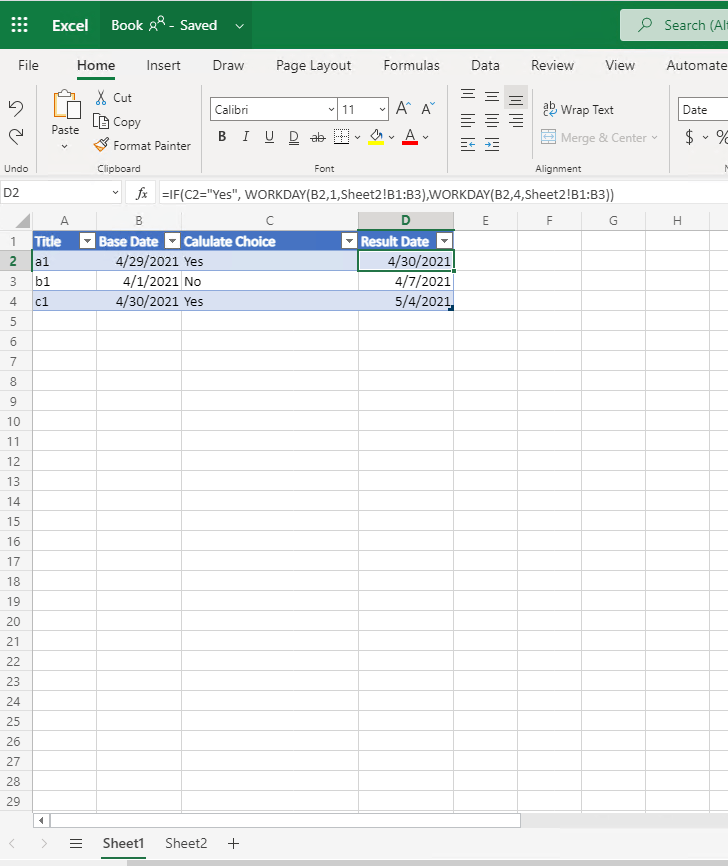Click Excel app name link

[70, 25]
